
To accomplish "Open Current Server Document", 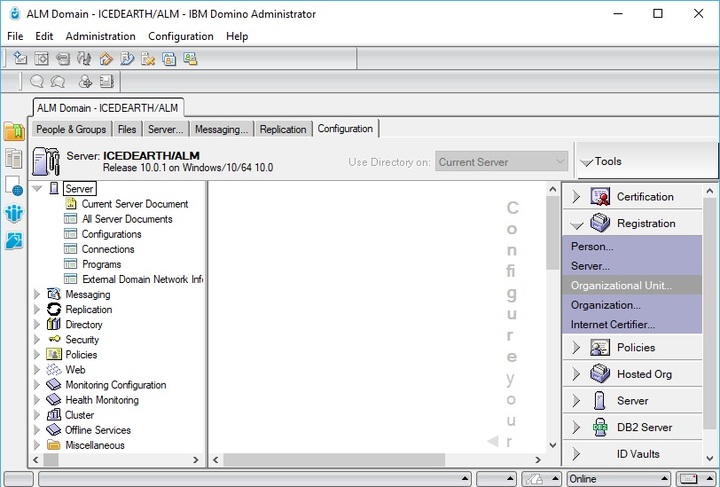I will tap(135, 204).
